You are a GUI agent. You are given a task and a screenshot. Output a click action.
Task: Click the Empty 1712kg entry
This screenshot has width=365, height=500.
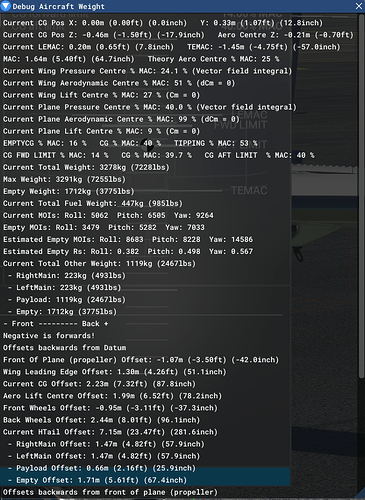(x=62, y=312)
